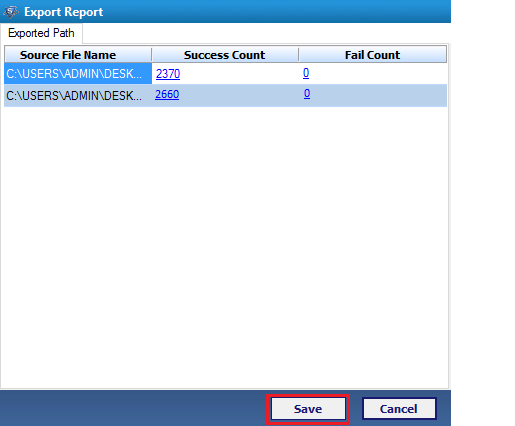Sort by Success Count column header
This screenshot has width=515, height=426.
point(225,55)
